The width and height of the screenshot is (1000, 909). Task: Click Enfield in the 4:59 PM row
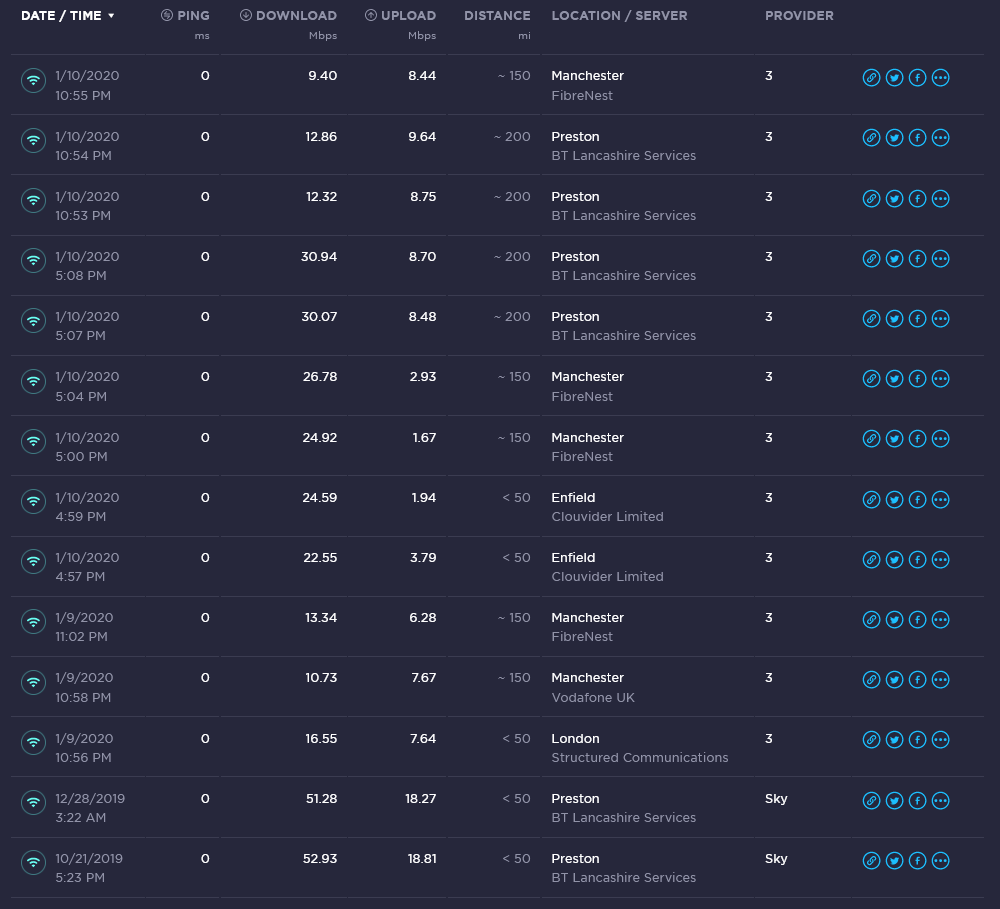573,498
